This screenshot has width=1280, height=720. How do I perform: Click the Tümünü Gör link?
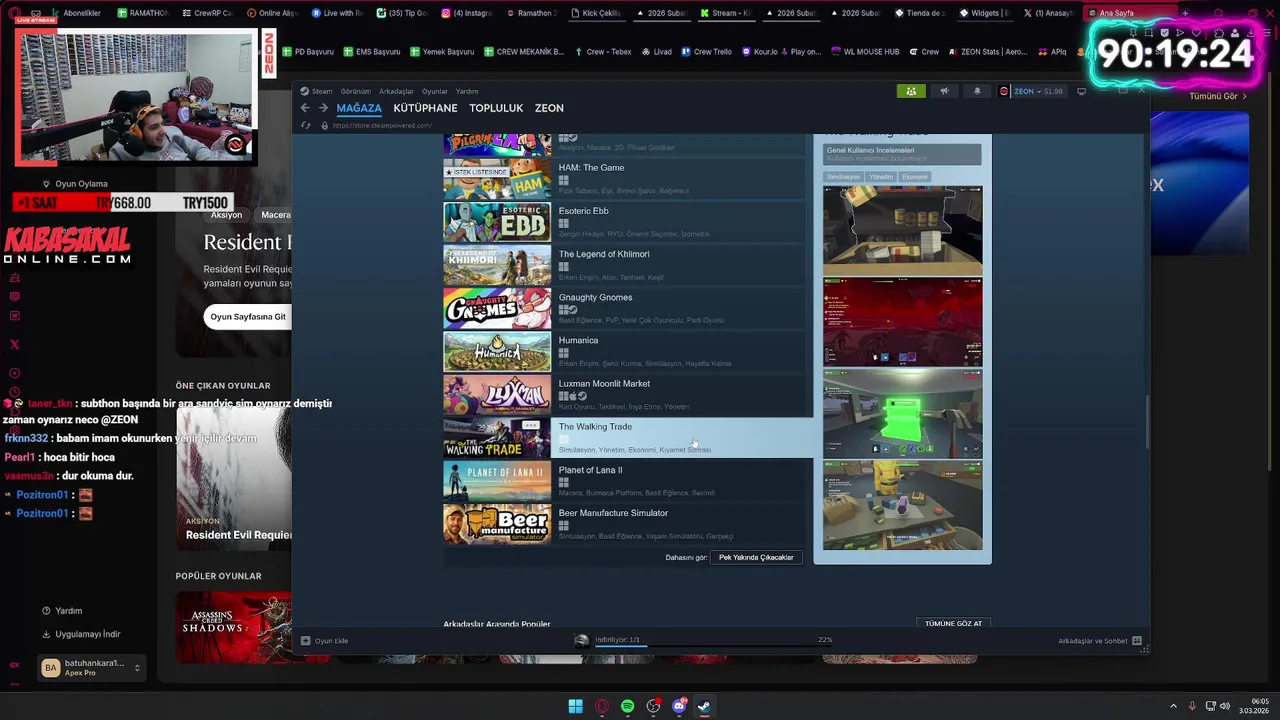(x=1218, y=96)
